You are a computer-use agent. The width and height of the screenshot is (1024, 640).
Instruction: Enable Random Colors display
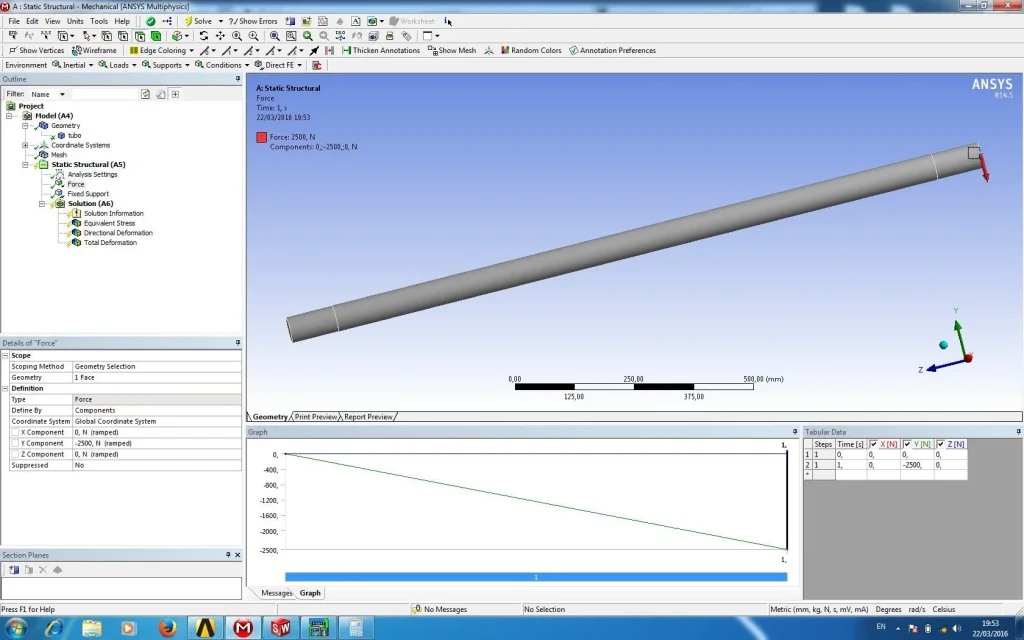pyautogui.click(x=531, y=51)
